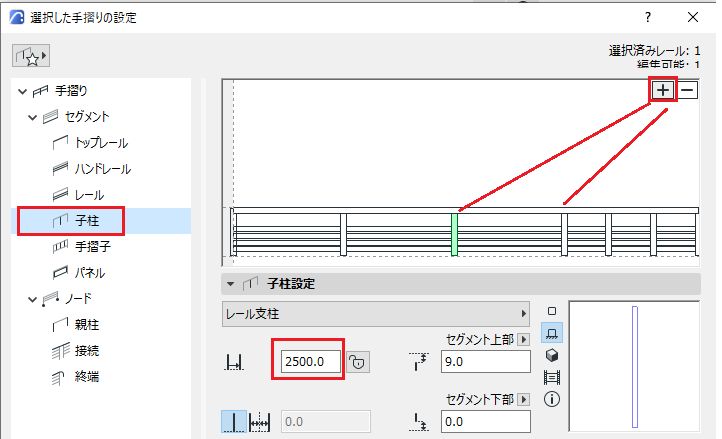Remove a post with minus button
Image resolution: width=722 pixels, height=439 pixels.
pos(688,90)
